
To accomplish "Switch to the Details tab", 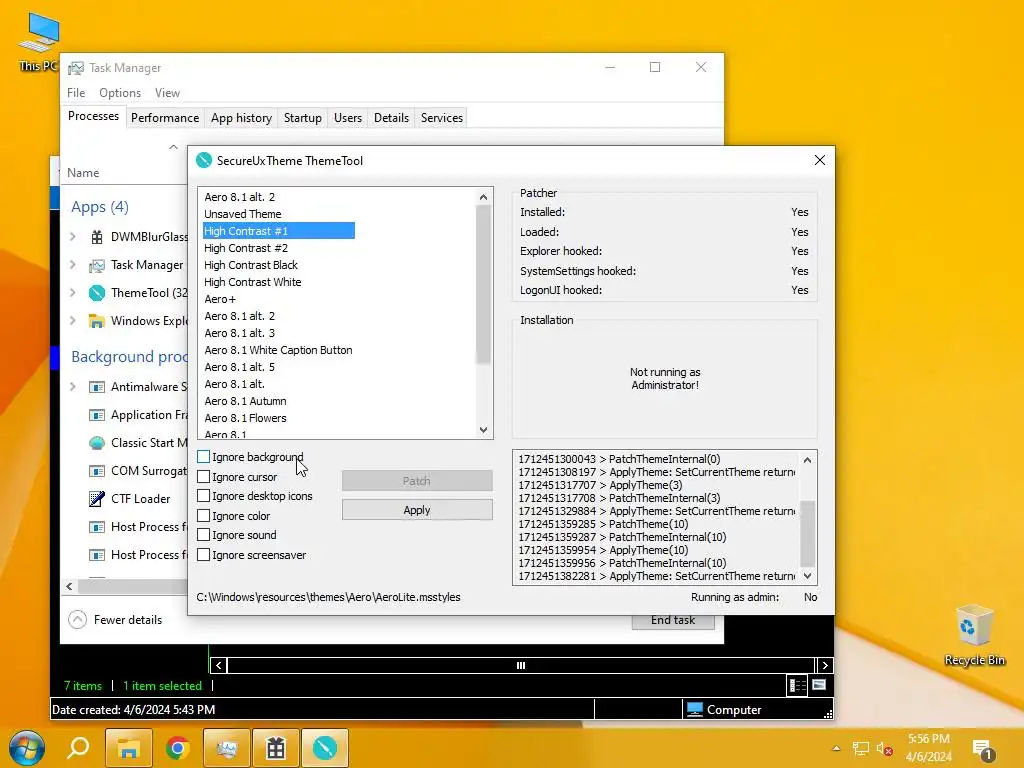I will [x=391, y=118].
